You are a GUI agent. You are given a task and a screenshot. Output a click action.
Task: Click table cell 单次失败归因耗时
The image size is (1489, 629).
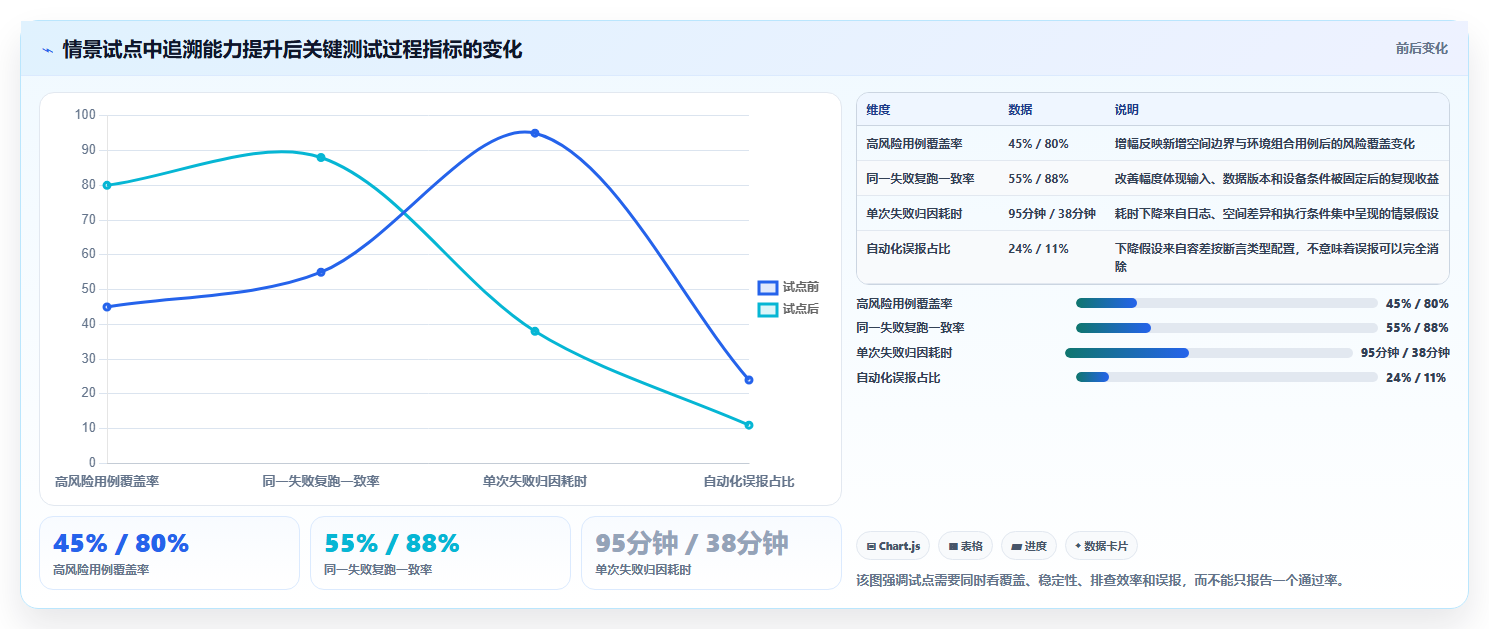pos(914,214)
